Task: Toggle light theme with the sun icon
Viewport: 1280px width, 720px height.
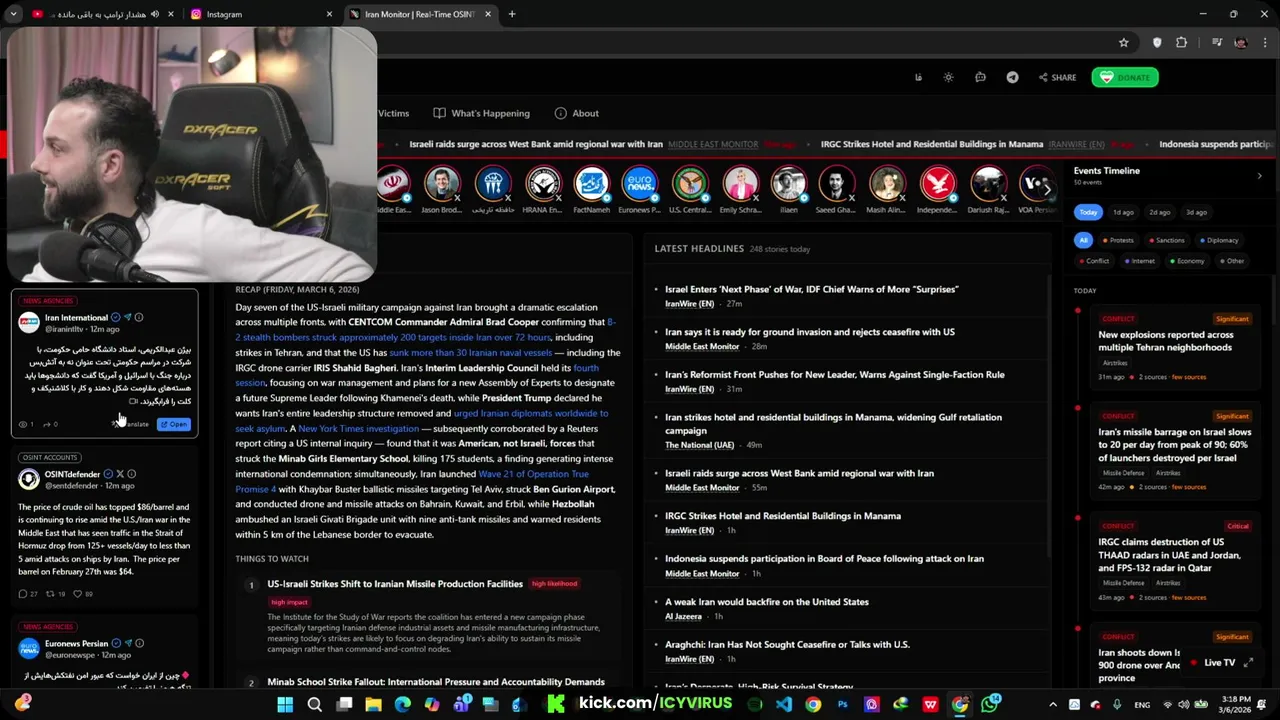Action: [948, 77]
